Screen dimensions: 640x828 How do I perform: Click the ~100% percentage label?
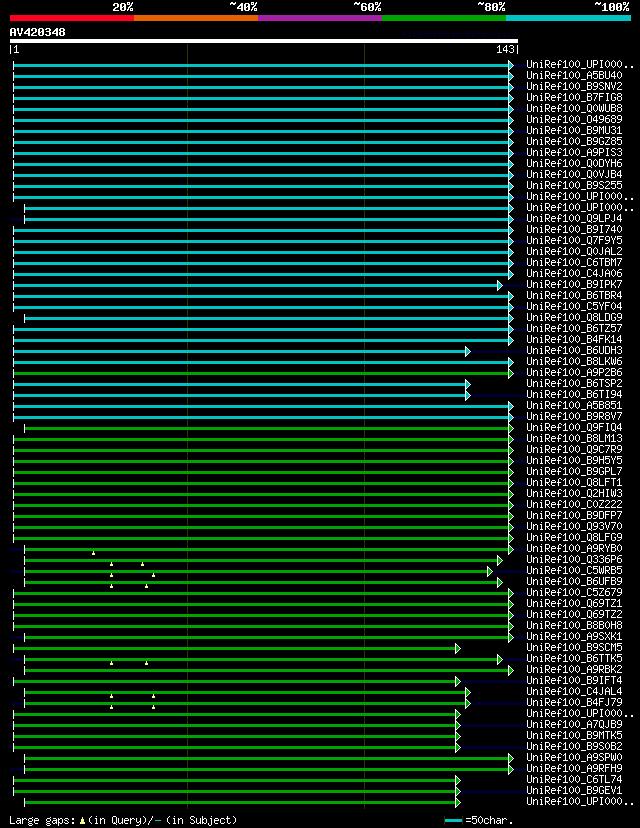tap(611, 7)
